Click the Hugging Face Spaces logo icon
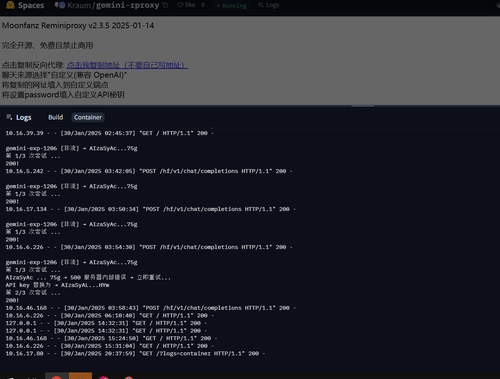500x379 pixels. [10, 5]
